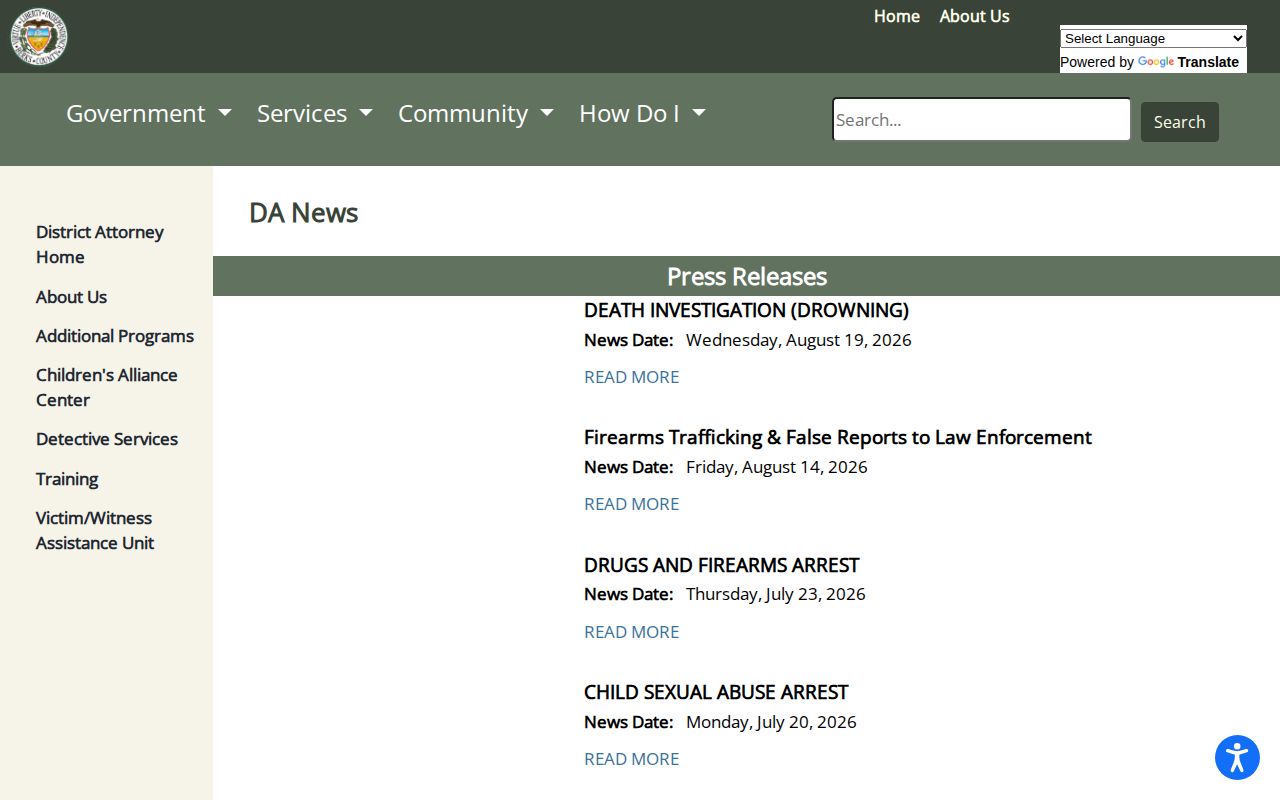Click the DA News page title
1280x800 pixels.
pyautogui.click(x=304, y=213)
